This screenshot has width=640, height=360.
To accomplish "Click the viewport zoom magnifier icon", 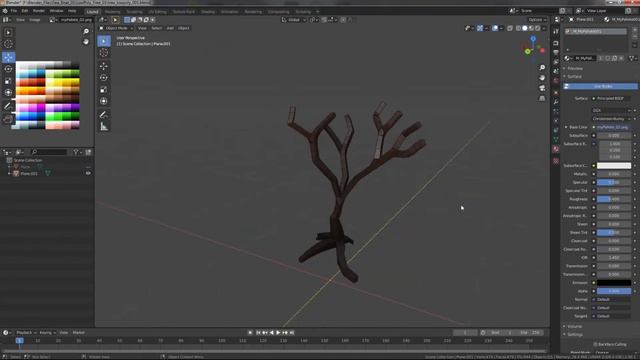I will [542, 68].
